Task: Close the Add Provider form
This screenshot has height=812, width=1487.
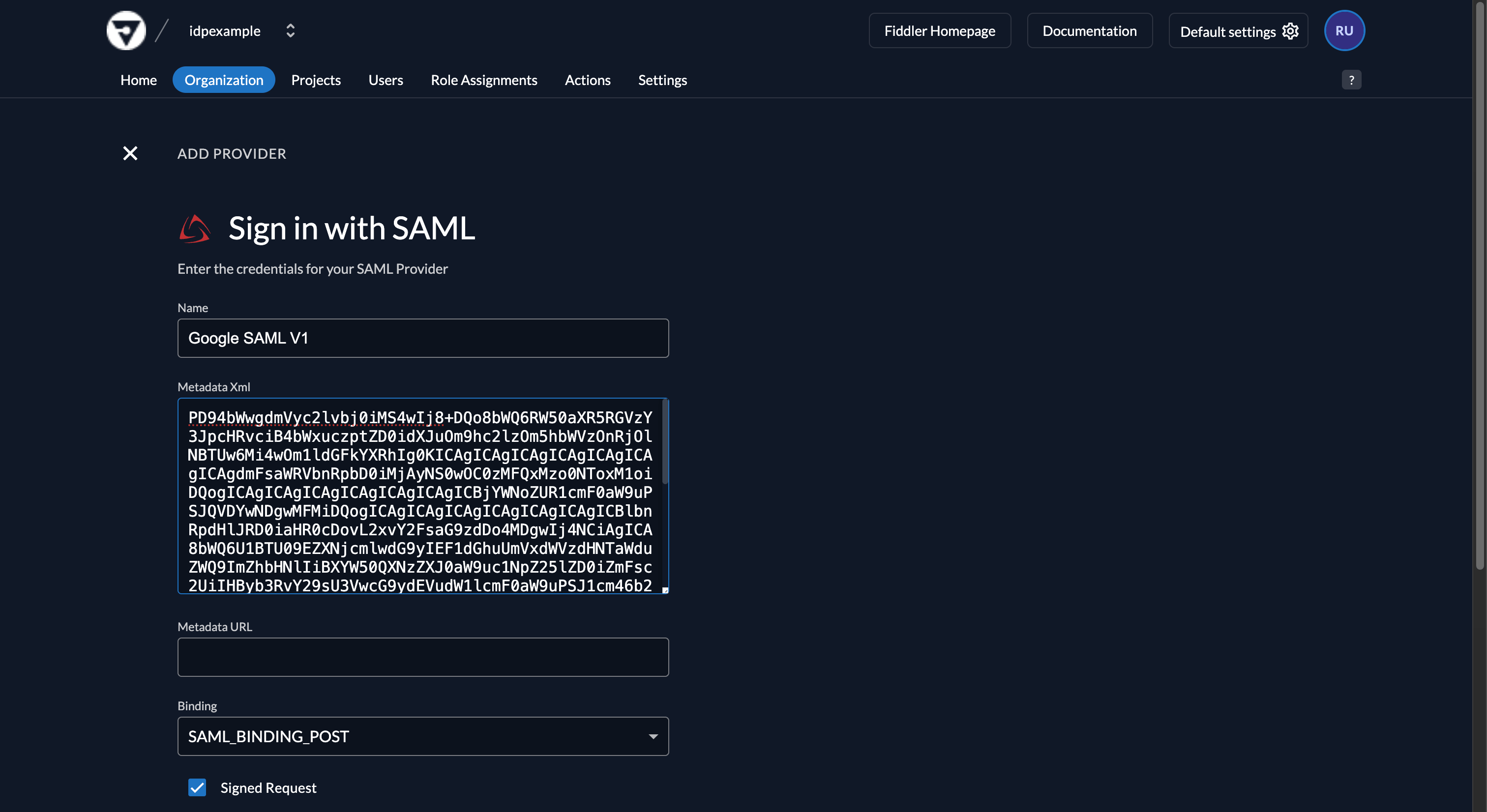Action: pyautogui.click(x=130, y=153)
